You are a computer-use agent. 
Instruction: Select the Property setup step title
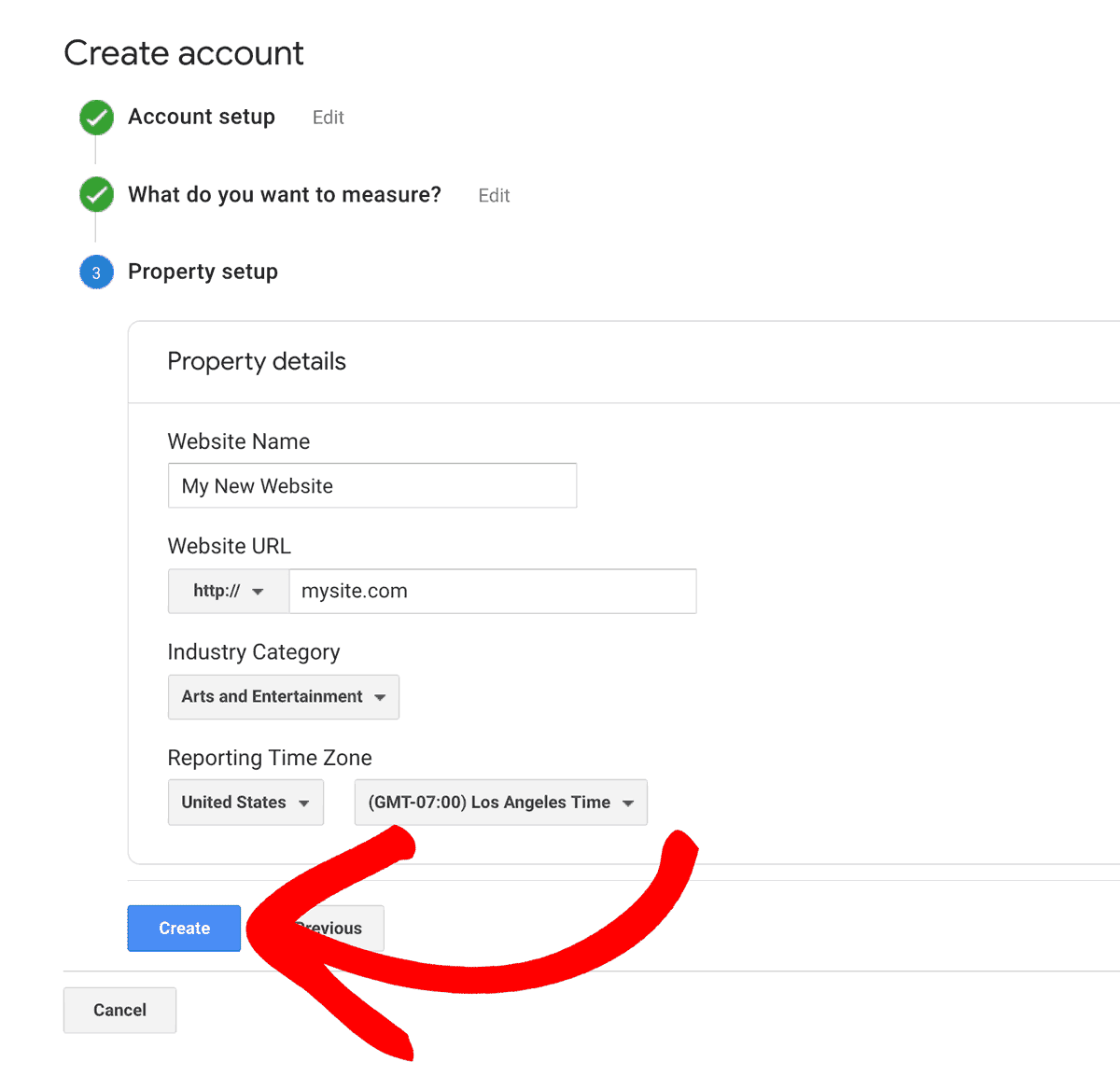pos(203,272)
